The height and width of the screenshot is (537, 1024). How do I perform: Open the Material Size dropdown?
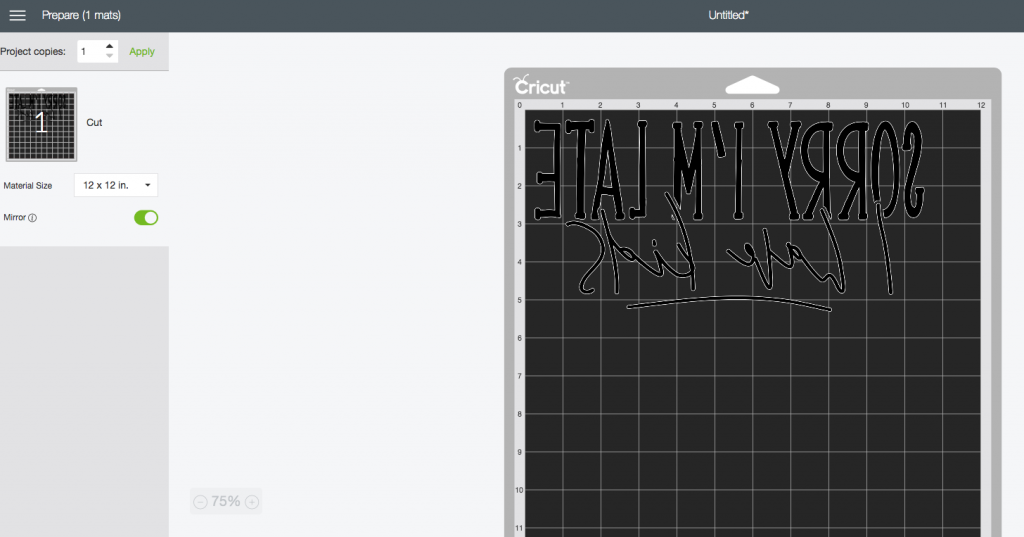coord(116,186)
